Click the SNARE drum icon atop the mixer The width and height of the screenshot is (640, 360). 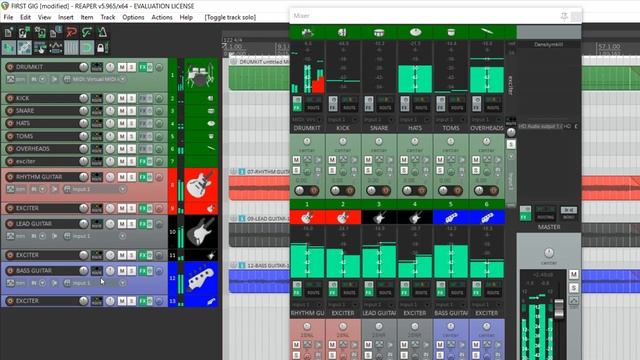click(379, 32)
